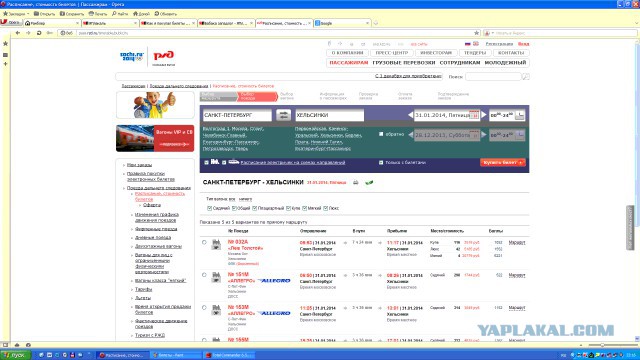Viewport: 640px width, 360px height.
Task: Toggle Люкс wagon type checkbox
Action: [x=325, y=208]
